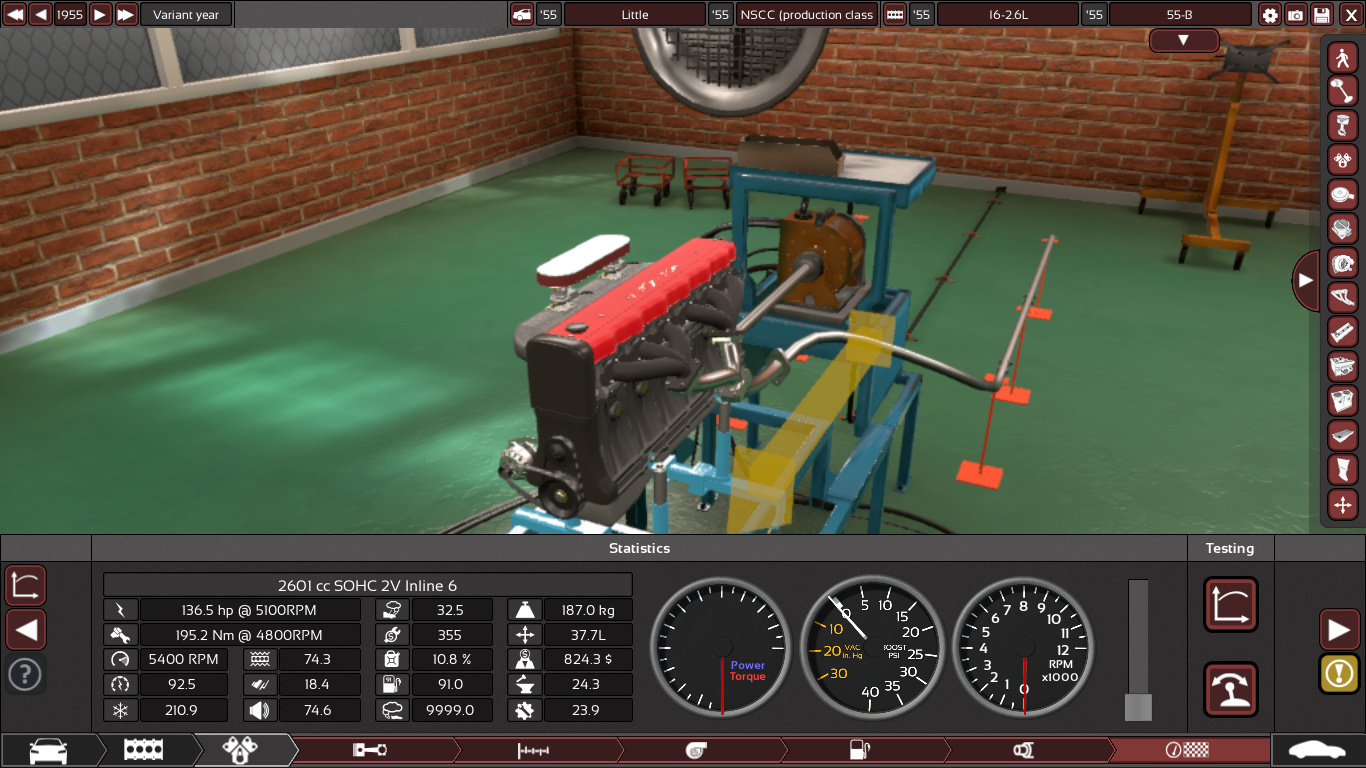Toggle the walking person camera mode

click(x=1342, y=57)
